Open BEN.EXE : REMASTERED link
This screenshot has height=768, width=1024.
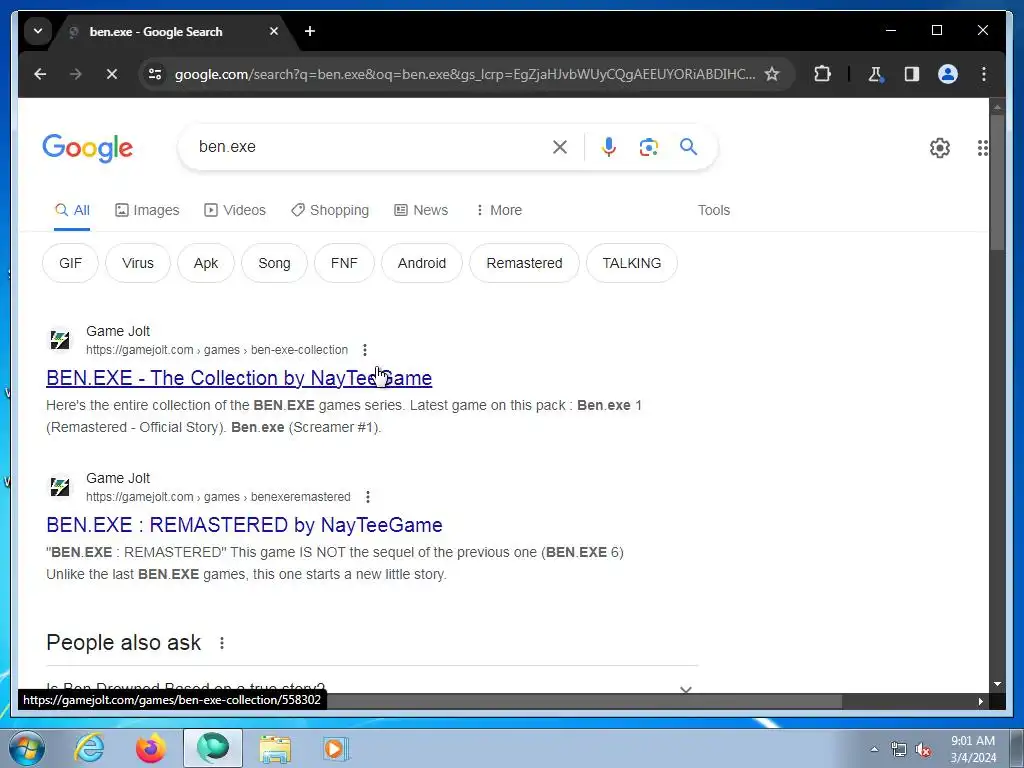244,525
